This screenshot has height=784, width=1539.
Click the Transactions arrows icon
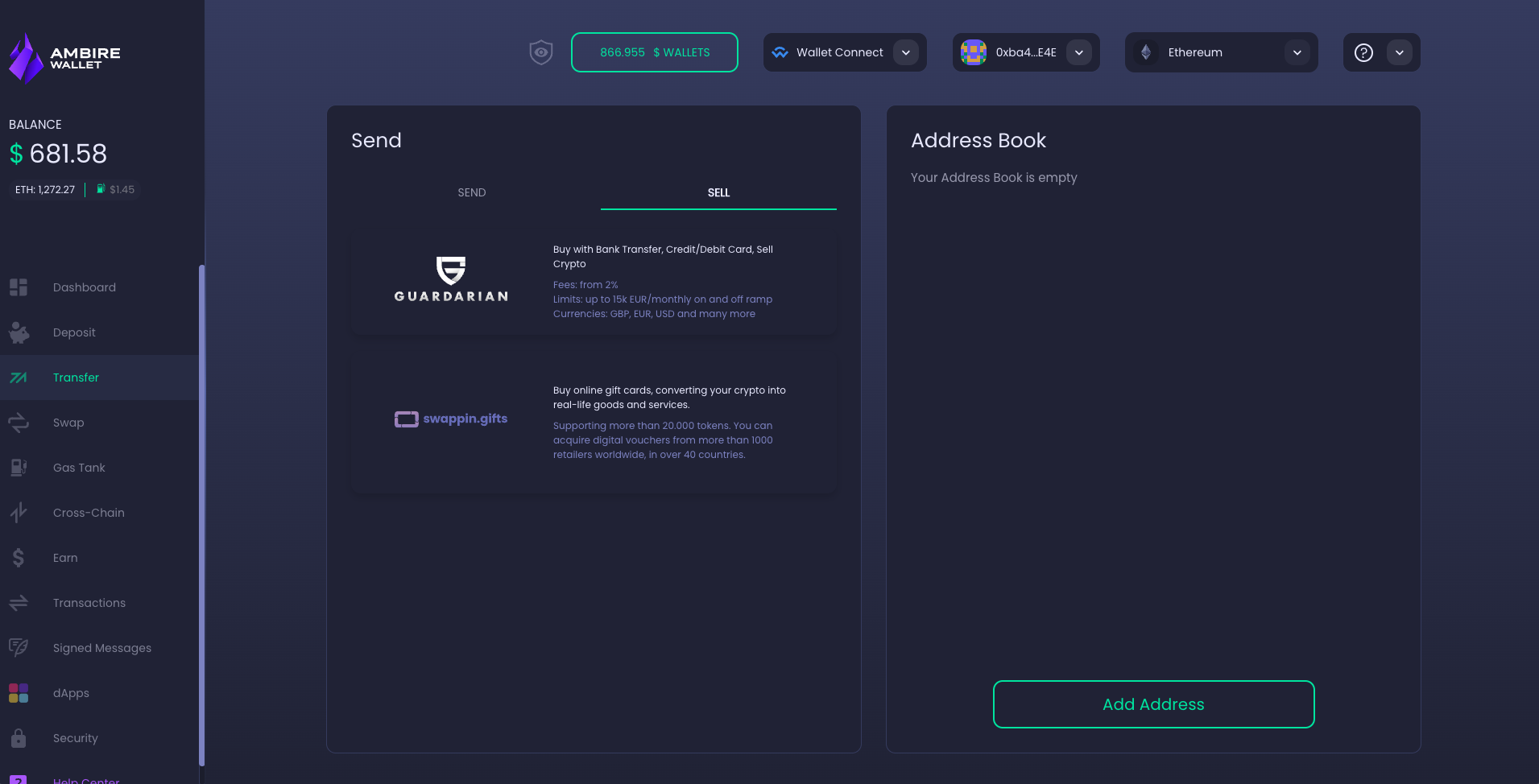(19, 603)
